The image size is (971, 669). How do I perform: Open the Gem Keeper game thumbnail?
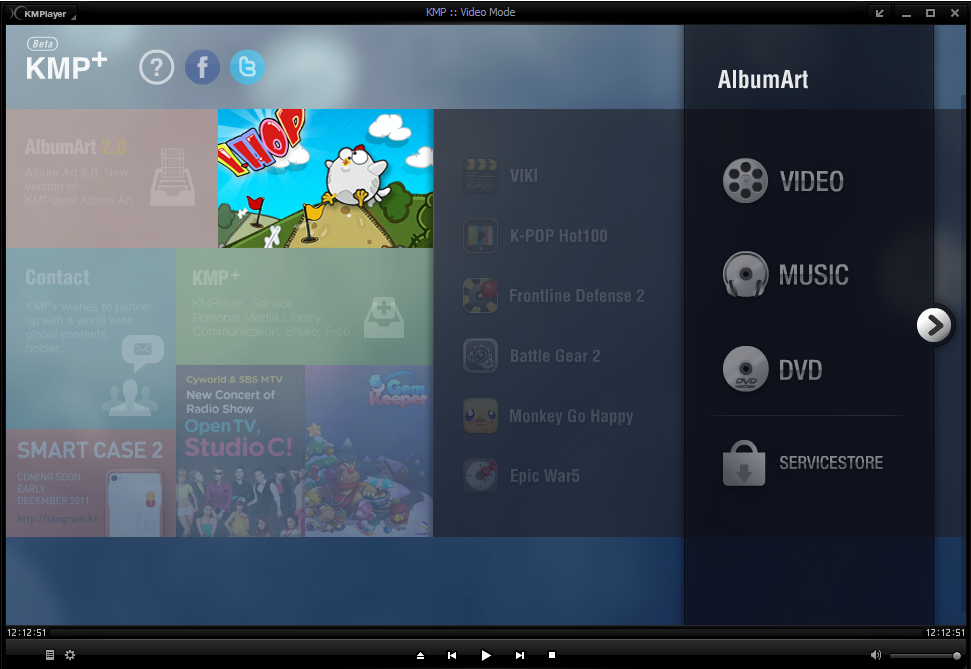tap(369, 451)
